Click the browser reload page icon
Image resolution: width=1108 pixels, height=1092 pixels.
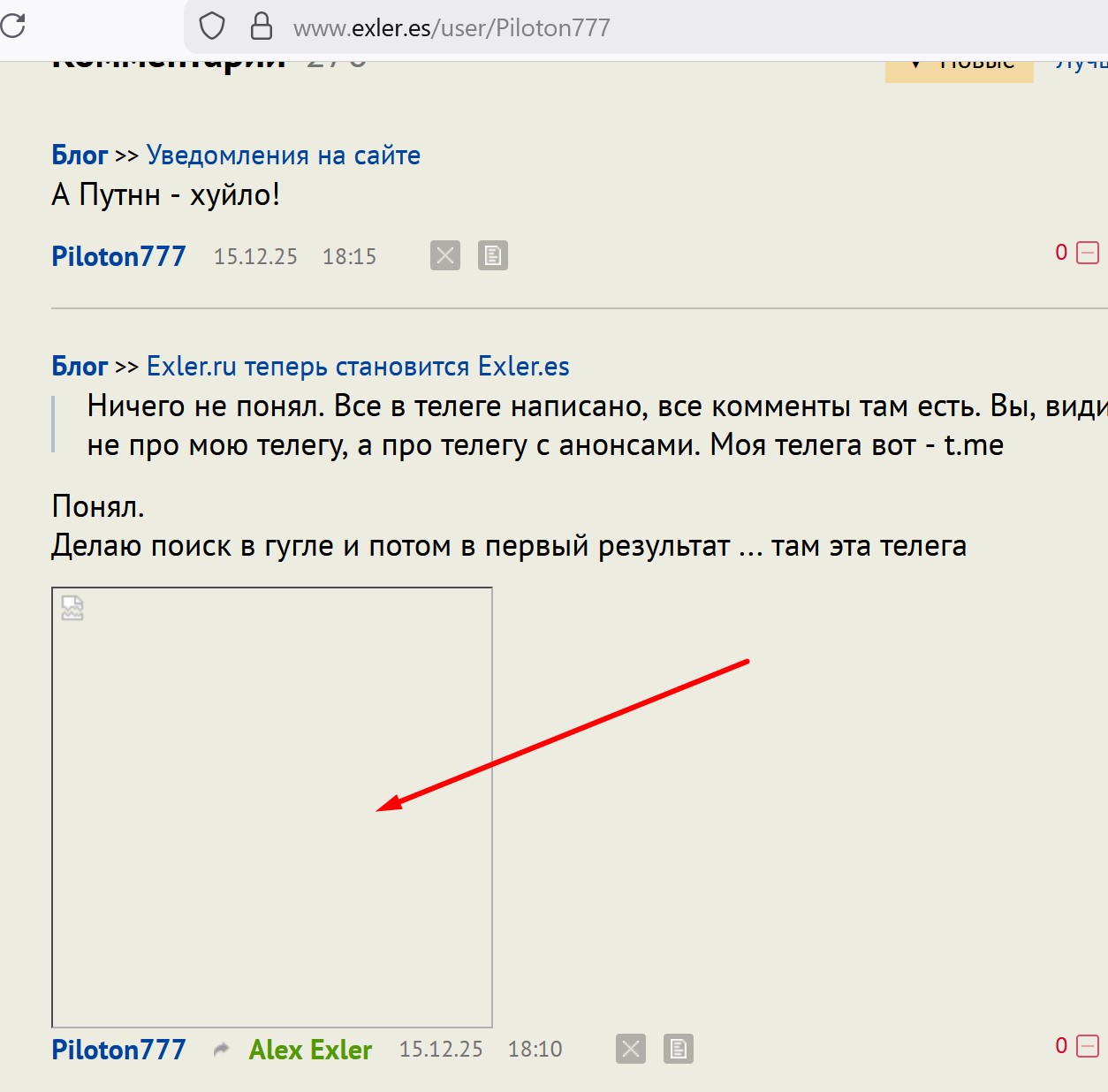[x=12, y=26]
